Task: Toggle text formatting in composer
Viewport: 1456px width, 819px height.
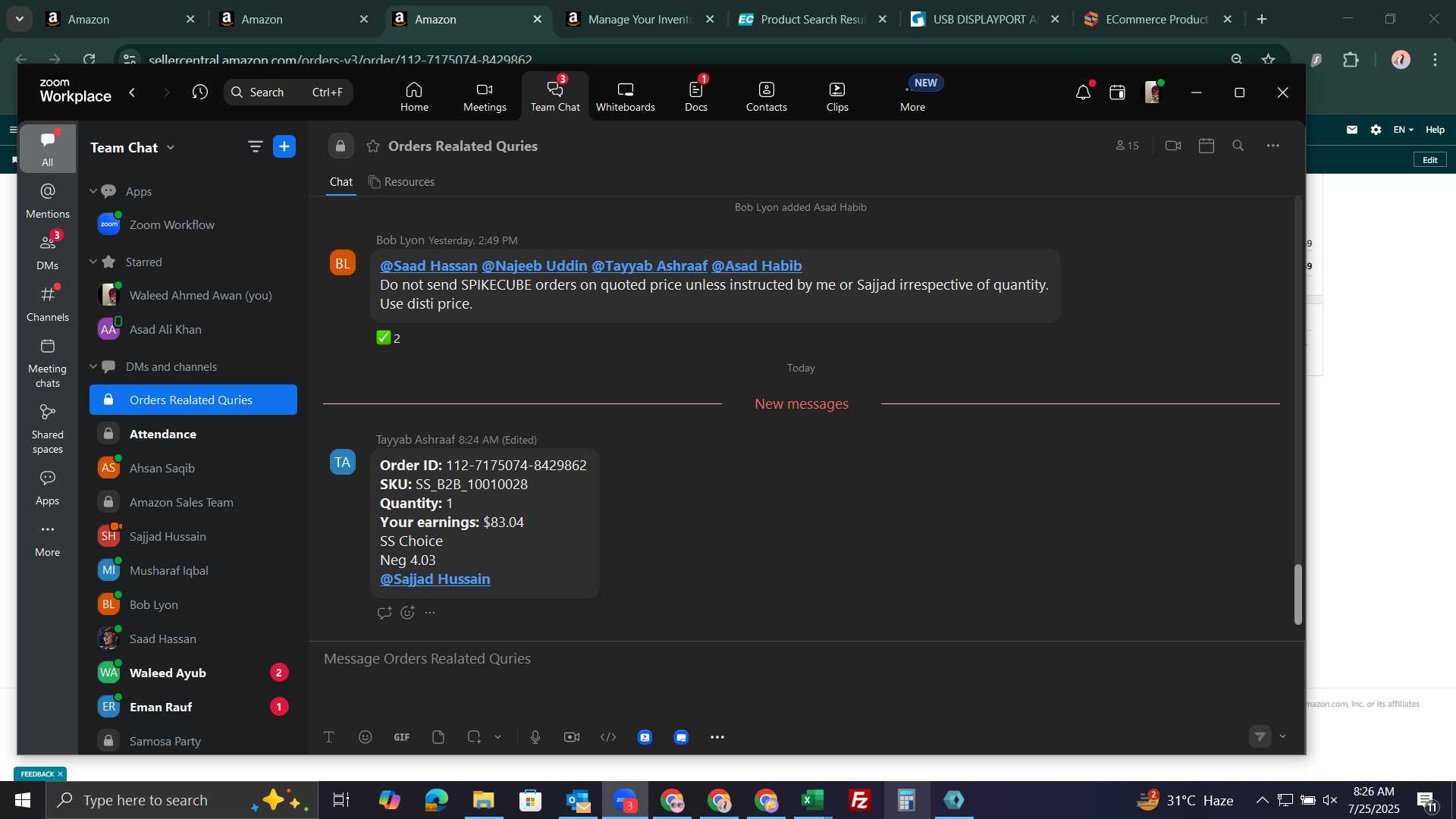Action: pos(329,737)
